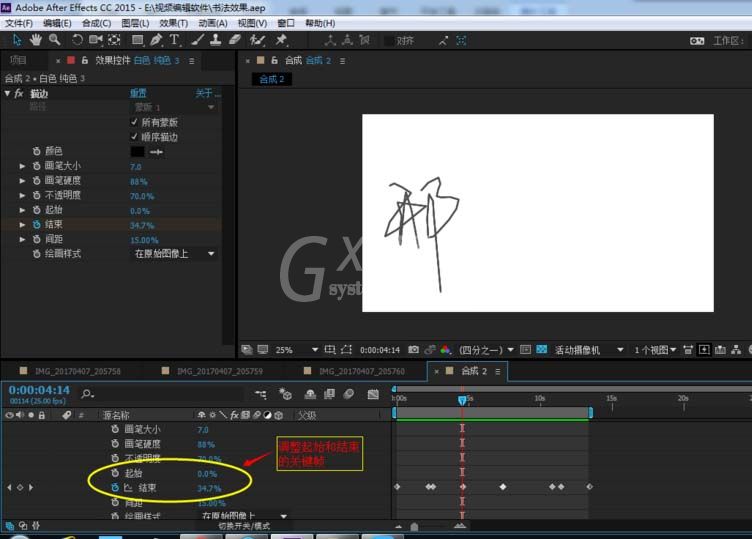Open the (四分之一) resolution dropdown
Screen dimensions: 752x539
486,350
